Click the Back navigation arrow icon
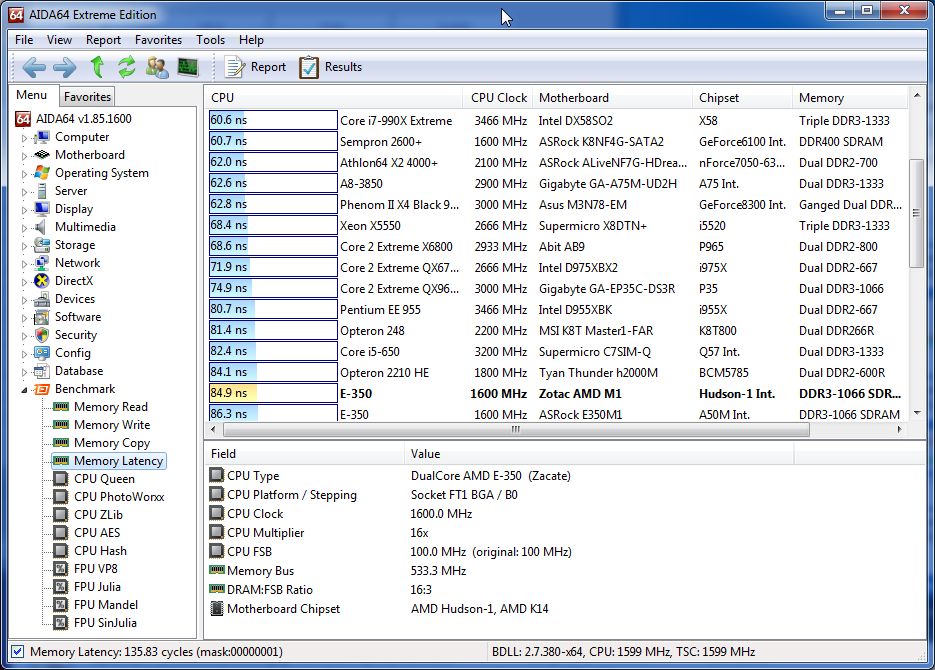 click(34, 67)
